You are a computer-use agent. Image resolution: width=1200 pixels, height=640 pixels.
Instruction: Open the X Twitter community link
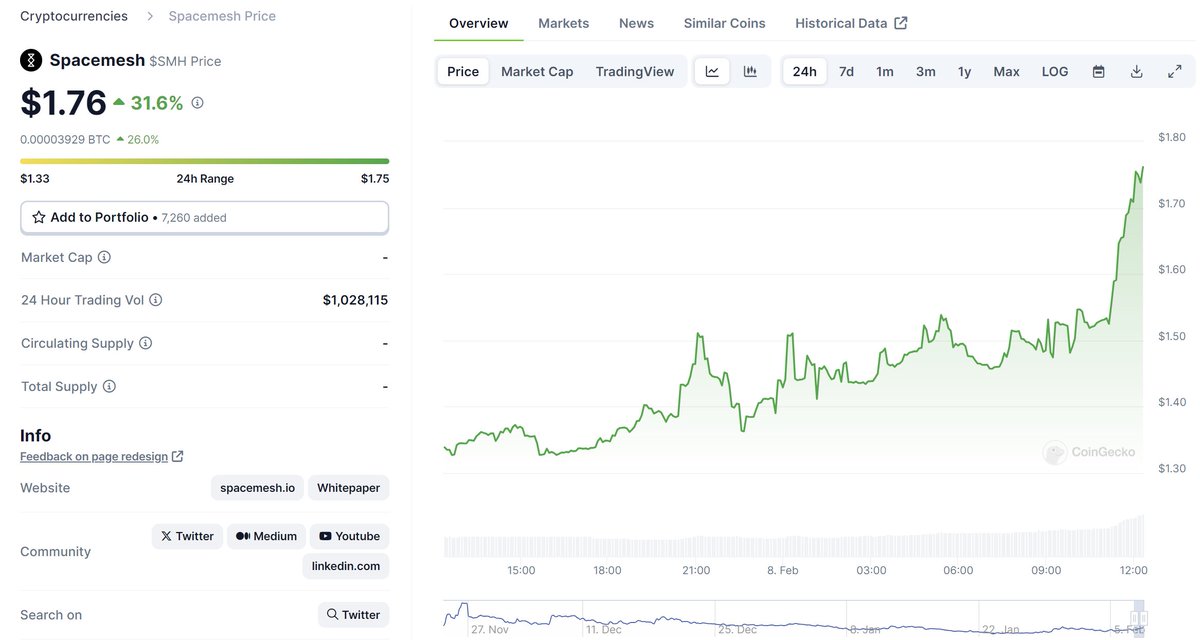click(x=187, y=536)
